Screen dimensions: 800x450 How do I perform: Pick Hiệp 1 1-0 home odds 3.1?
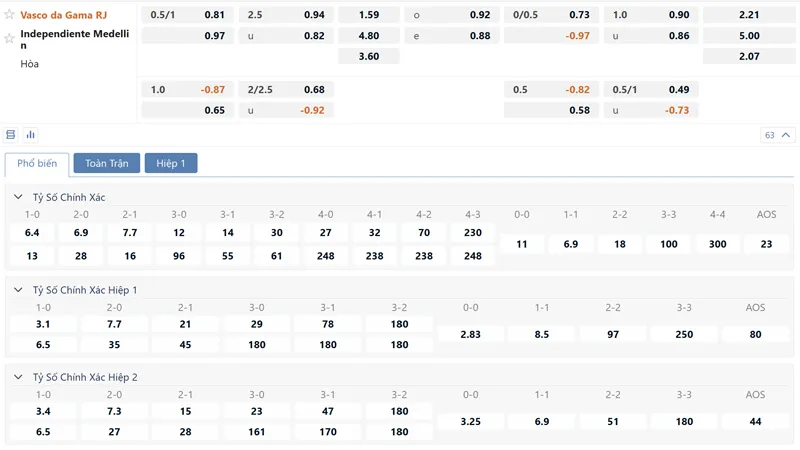point(43,324)
